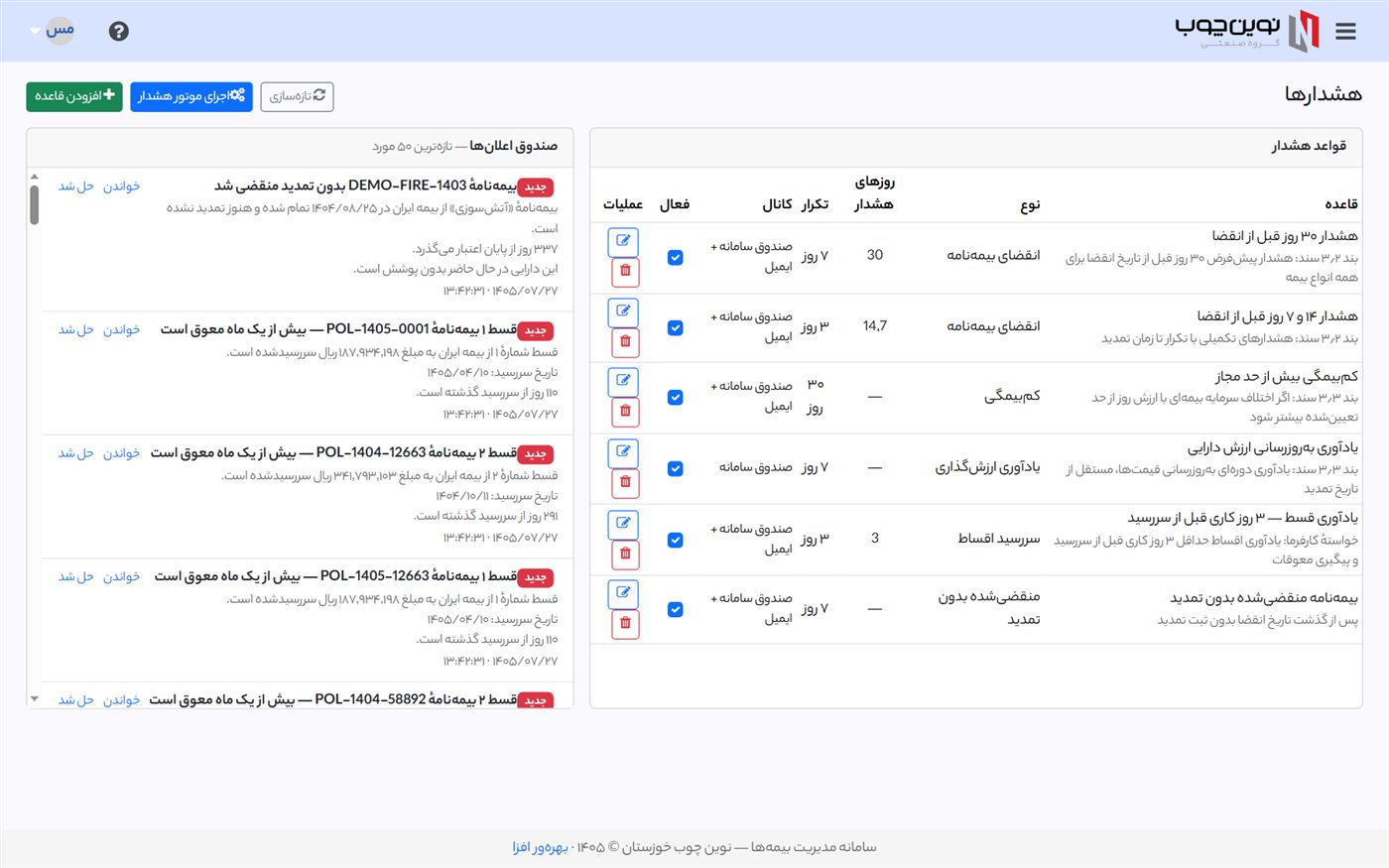This screenshot has height=868, width=1389.
Task: Mark POL-1404-12663 notification as read
Action: 122,453
